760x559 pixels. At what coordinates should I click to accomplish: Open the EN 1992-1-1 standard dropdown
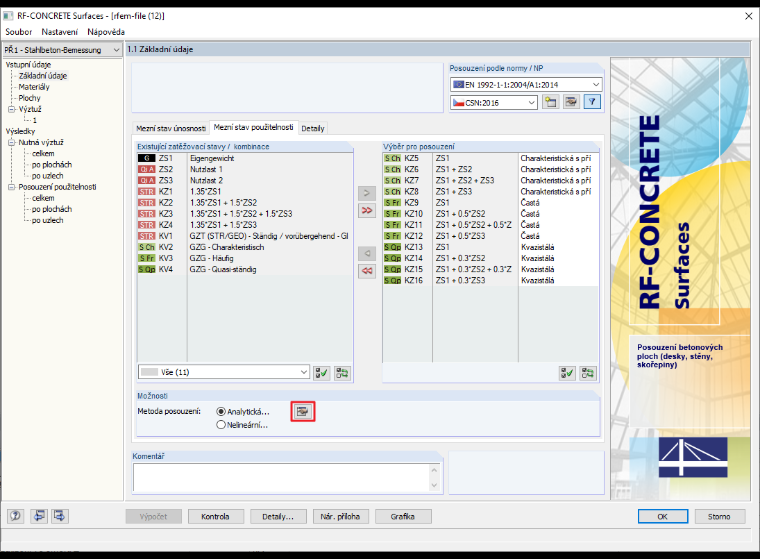pos(526,84)
